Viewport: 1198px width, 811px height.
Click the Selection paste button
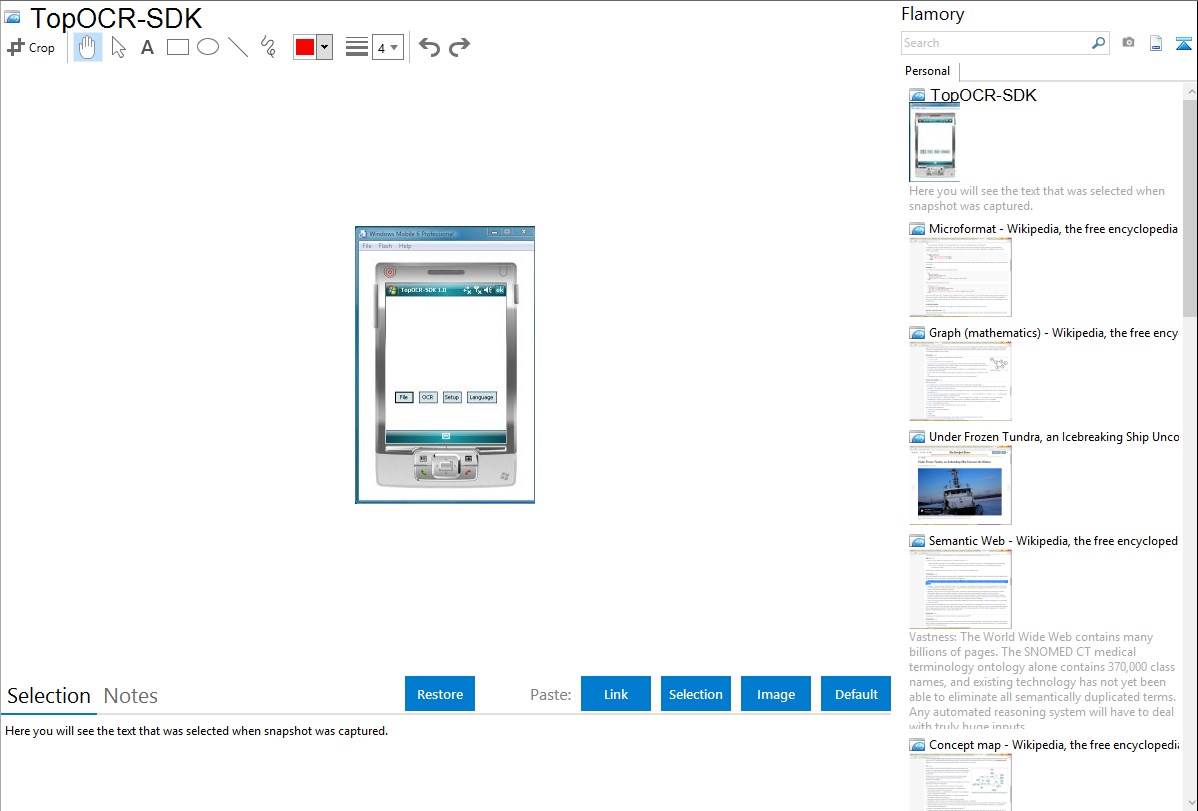pos(696,694)
